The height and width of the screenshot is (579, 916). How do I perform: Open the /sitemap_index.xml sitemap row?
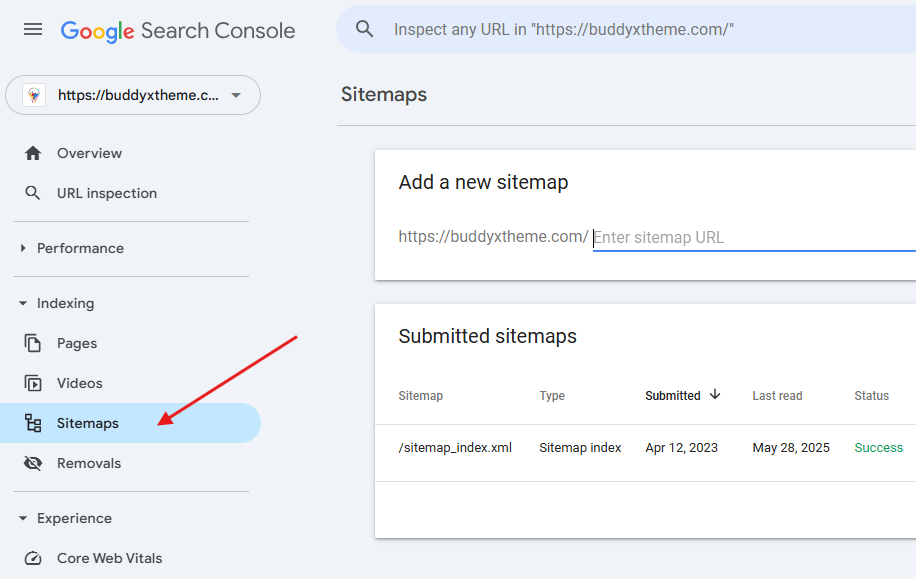coord(455,447)
